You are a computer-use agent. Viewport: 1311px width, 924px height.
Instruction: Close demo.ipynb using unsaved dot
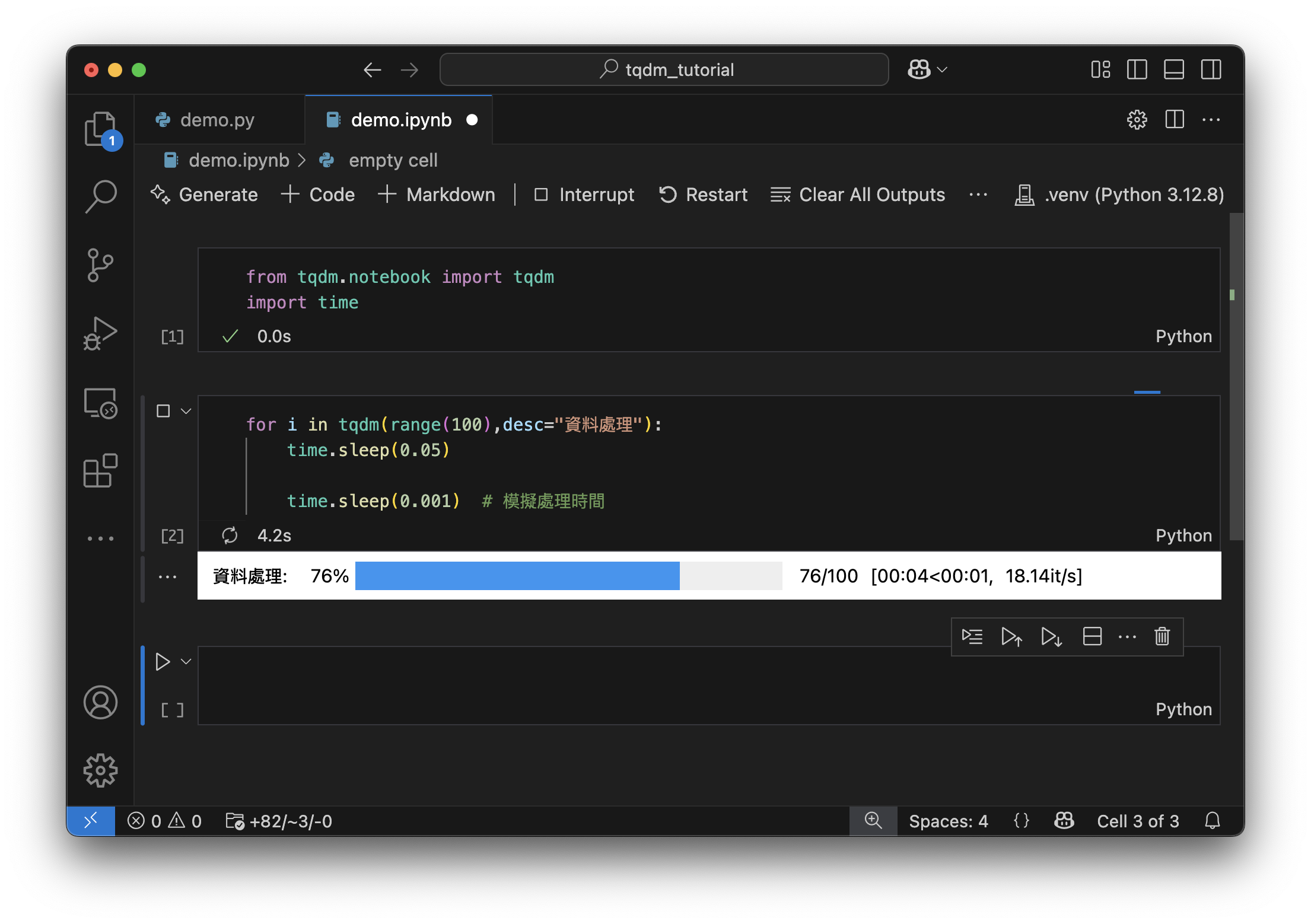(x=472, y=120)
